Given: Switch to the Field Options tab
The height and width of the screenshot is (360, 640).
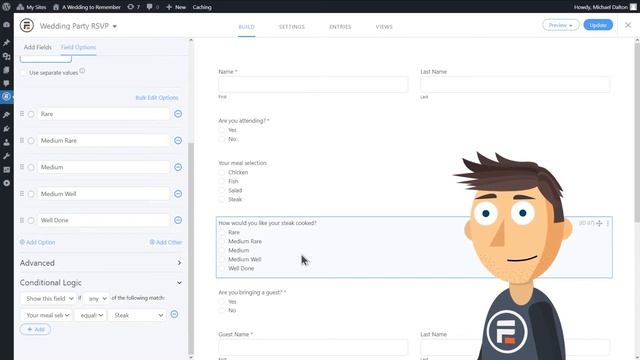Looking at the screenshot, I should point(78,47).
